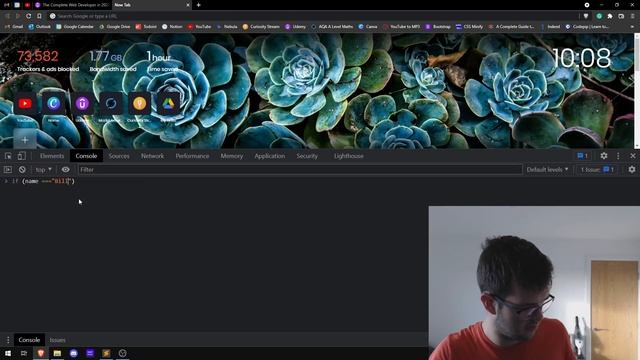The height and width of the screenshot is (360, 640).
Task: Create a live expression with the eye icon
Action: (x=65, y=169)
